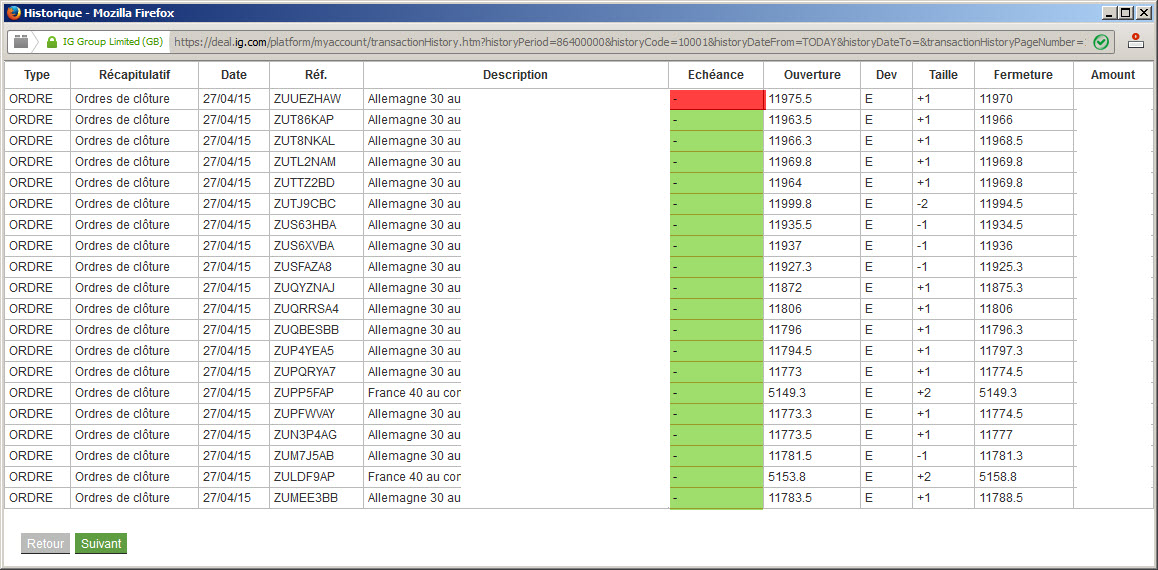Click inside the URL address field

click(x=629, y=42)
